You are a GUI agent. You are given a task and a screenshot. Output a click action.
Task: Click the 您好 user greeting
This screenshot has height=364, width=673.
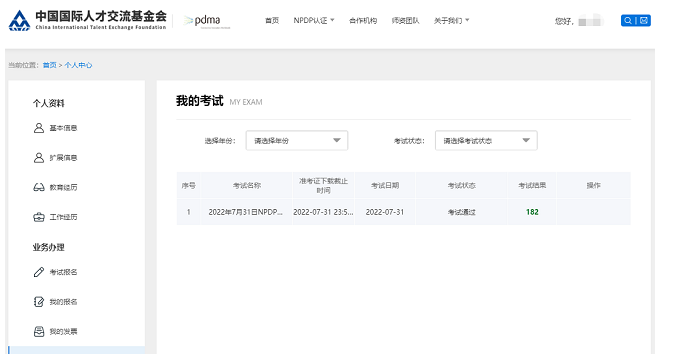coord(564,21)
